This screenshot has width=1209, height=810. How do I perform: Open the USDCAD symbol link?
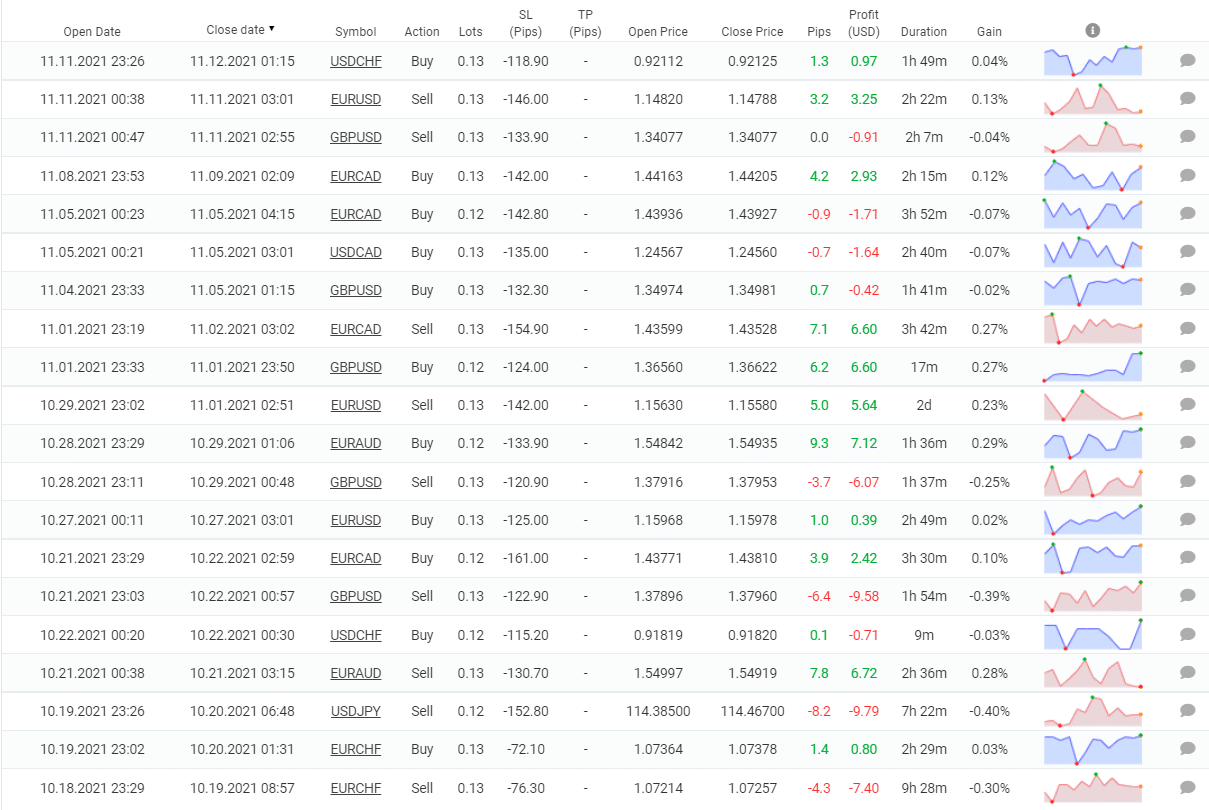tap(356, 252)
